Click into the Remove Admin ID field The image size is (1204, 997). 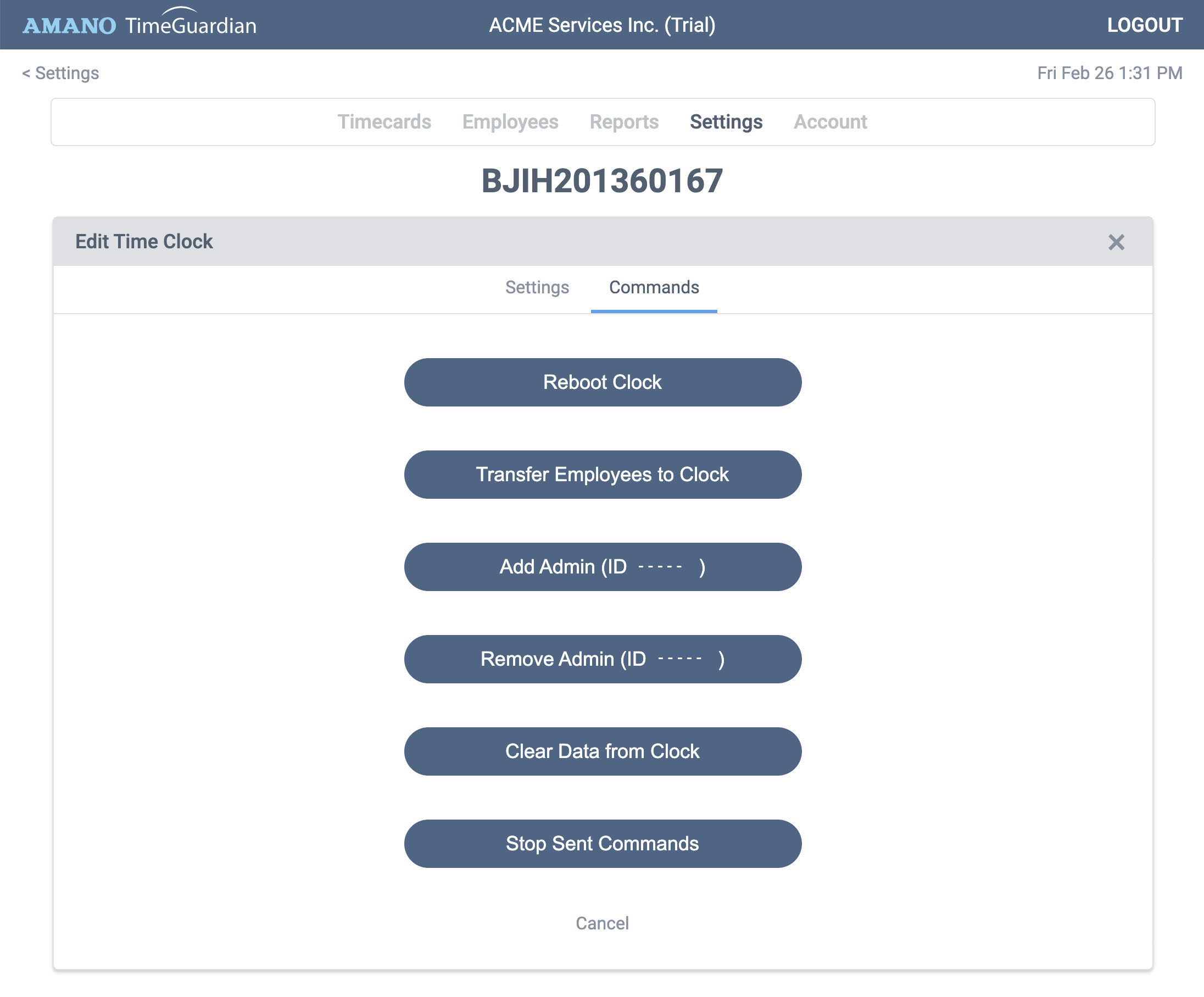click(x=680, y=659)
